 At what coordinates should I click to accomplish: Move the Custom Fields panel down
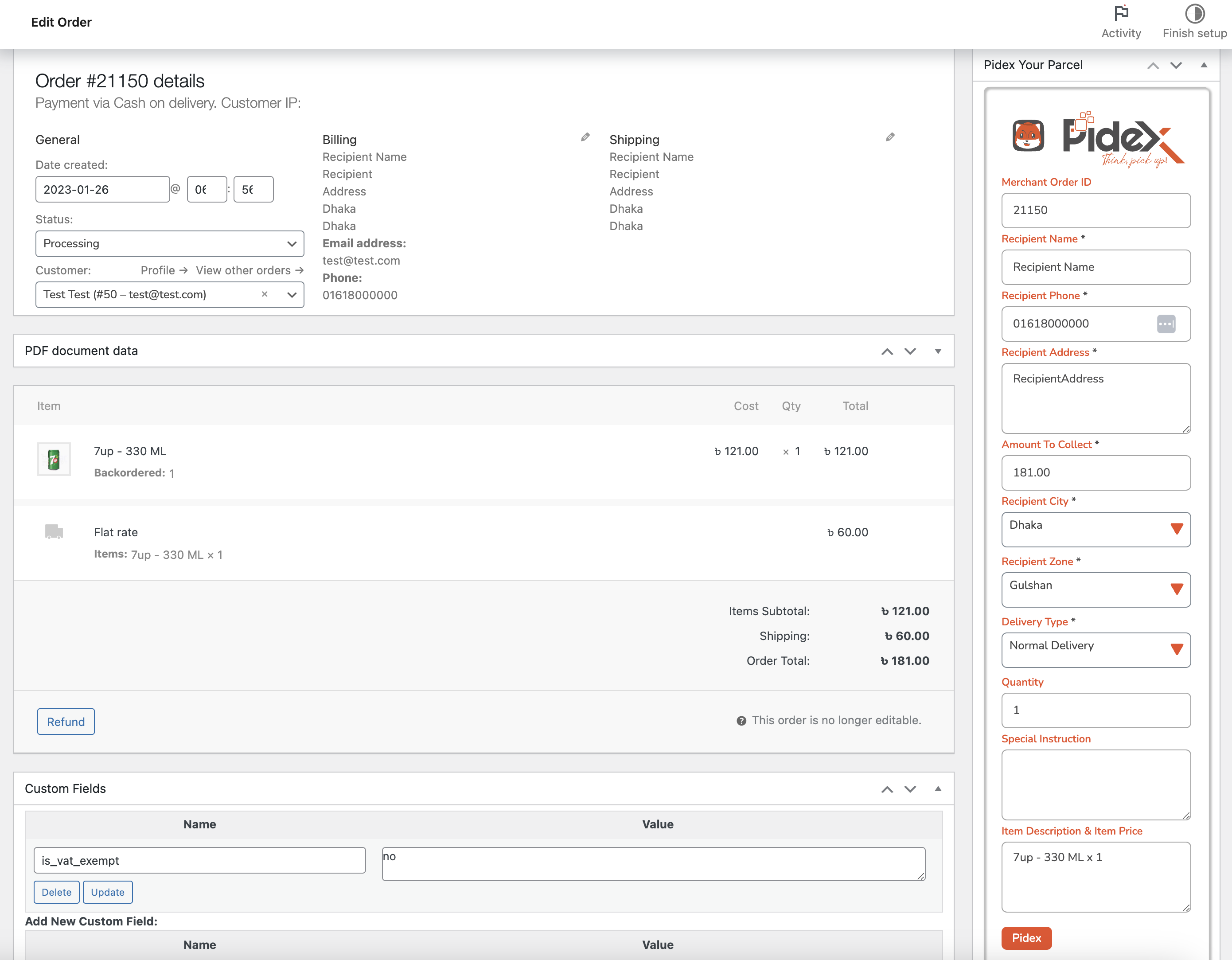tap(910, 788)
